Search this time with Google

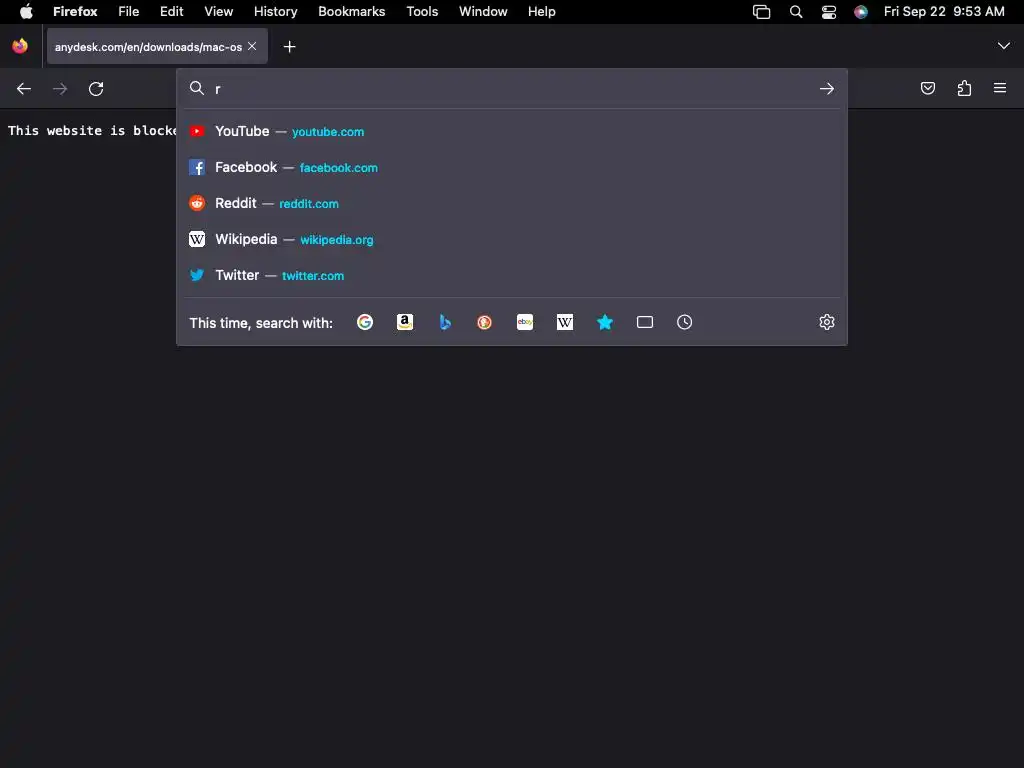(x=365, y=322)
